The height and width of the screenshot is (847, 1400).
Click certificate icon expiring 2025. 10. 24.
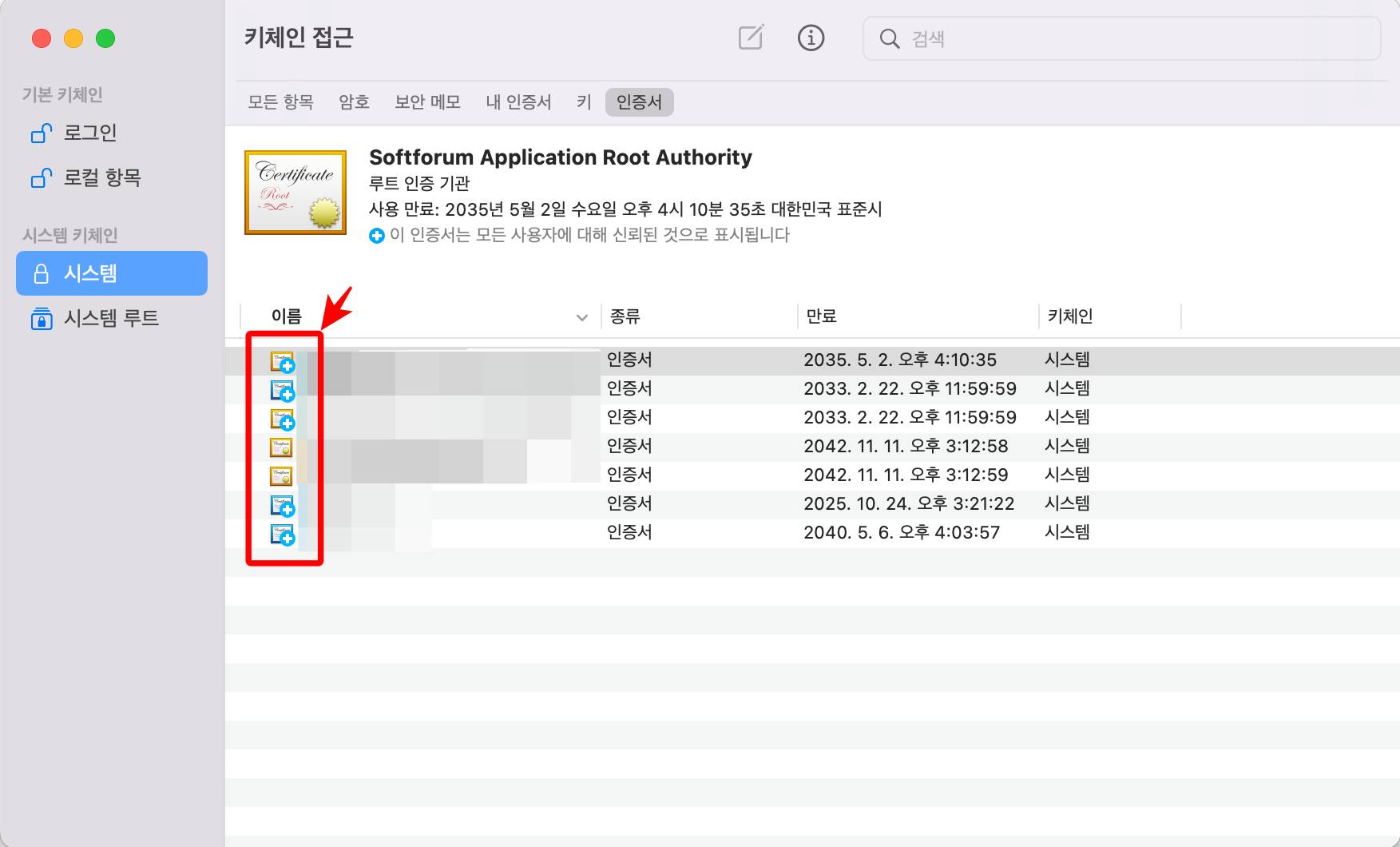coord(283,506)
